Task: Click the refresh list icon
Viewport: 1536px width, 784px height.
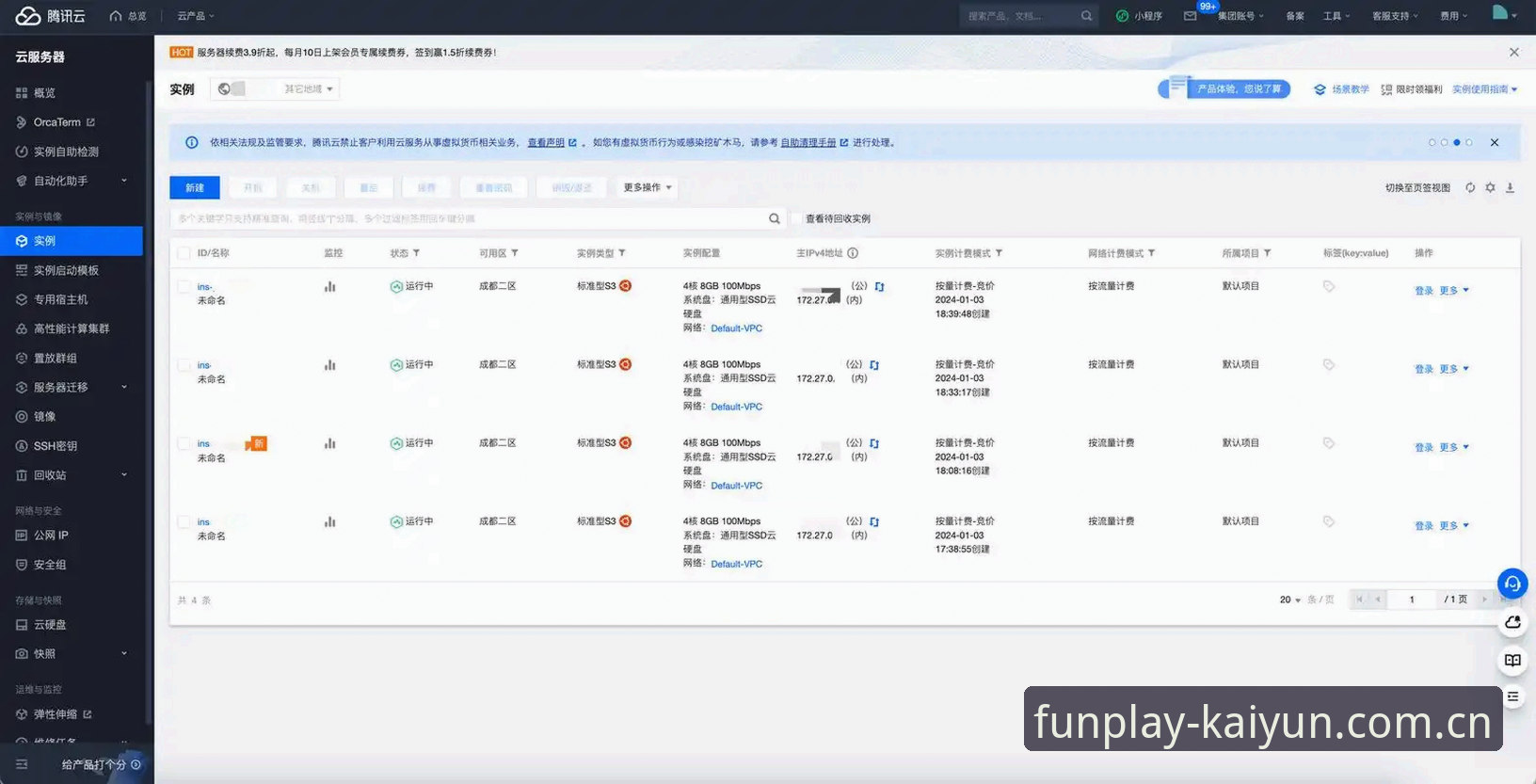Action: point(1470,188)
